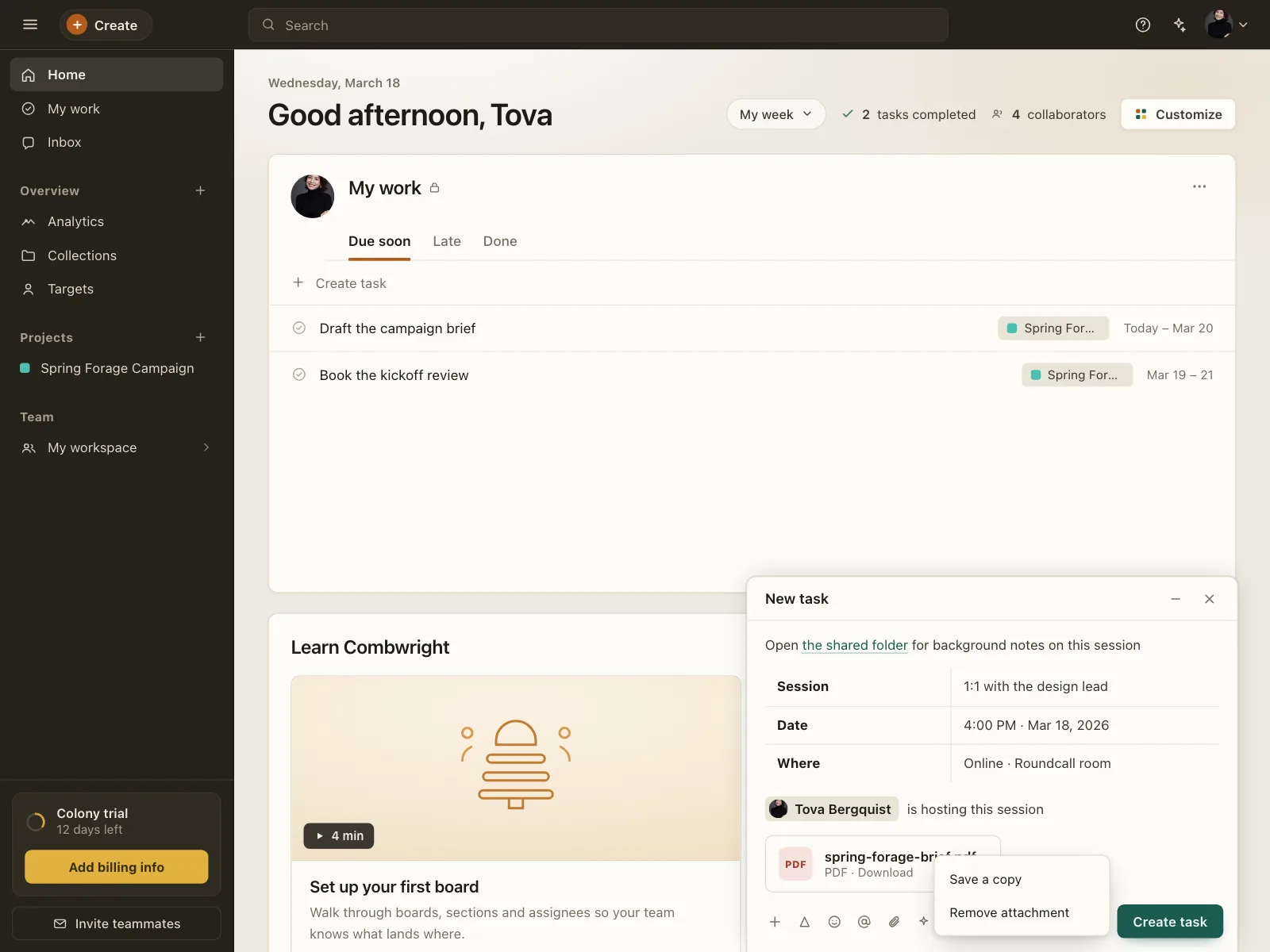Click the help question mark icon
This screenshot has width=1270, height=952.
1143,25
